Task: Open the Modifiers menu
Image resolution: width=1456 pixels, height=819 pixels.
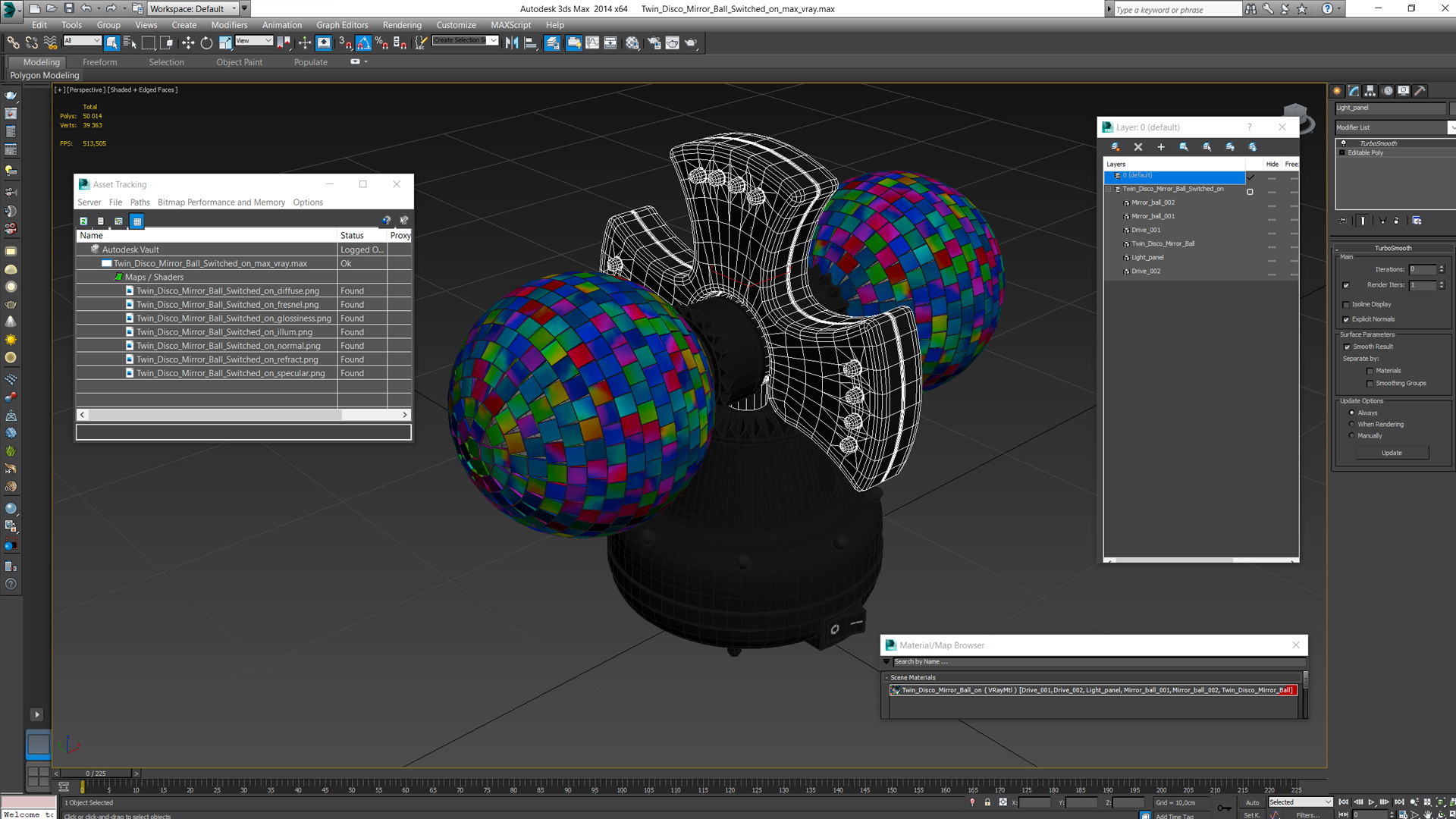Action: (x=229, y=25)
